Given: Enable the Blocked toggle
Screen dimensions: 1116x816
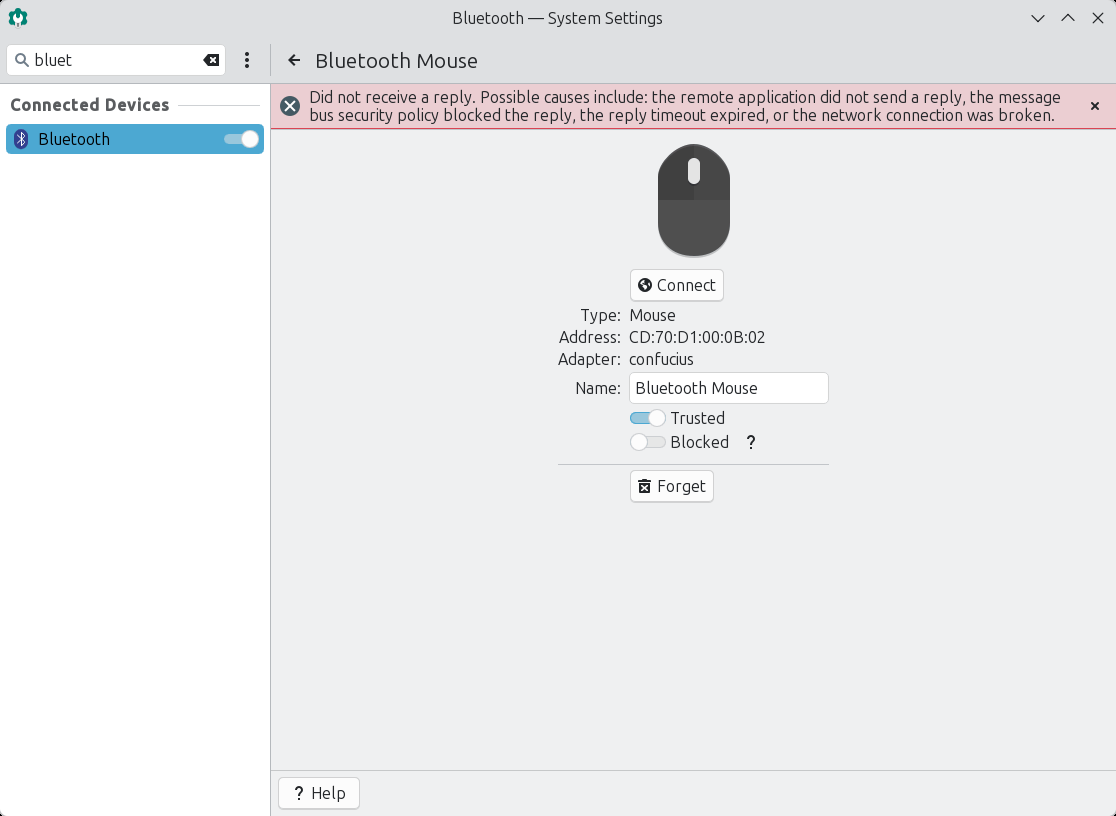Looking at the screenshot, I should click(x=647, y=442).
